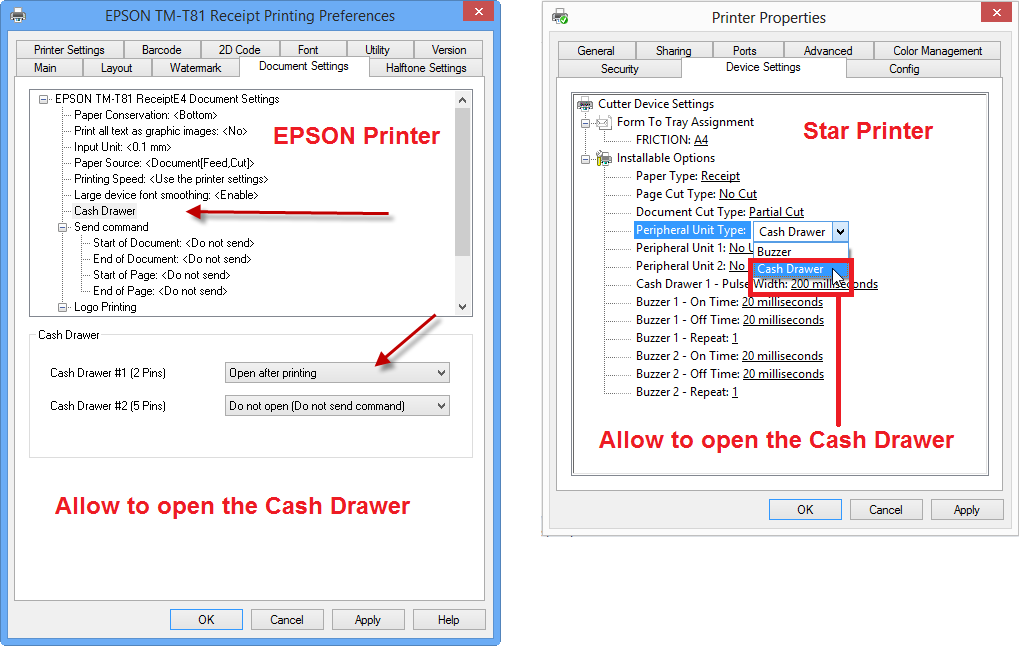Open the Watermark tab
Image resolution: width=1022 pixels, height=646 pixels.
pyautogui.click(x=196, y=68)
